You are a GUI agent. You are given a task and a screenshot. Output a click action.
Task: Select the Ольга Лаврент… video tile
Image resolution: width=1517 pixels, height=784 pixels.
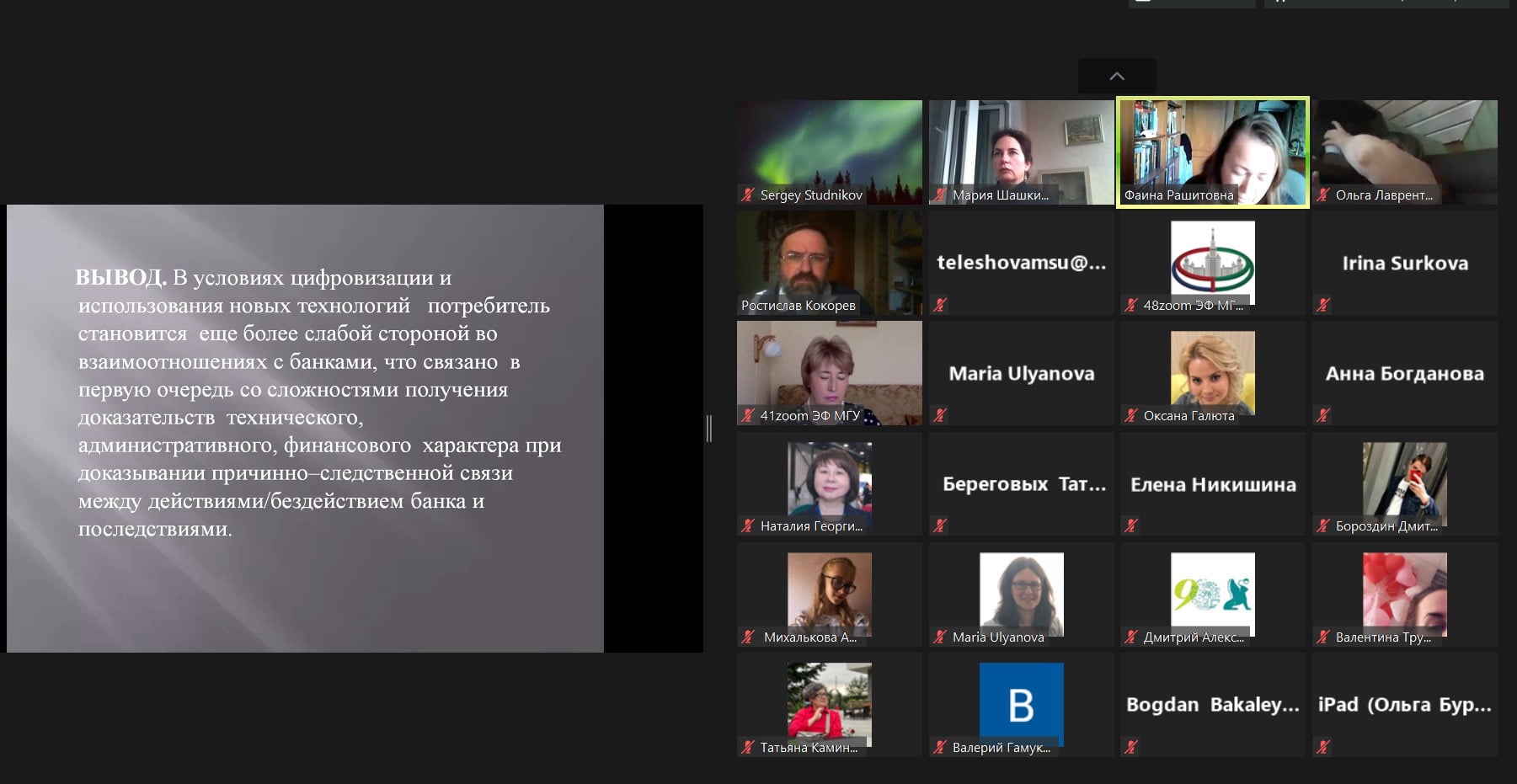coord(1405,152)
